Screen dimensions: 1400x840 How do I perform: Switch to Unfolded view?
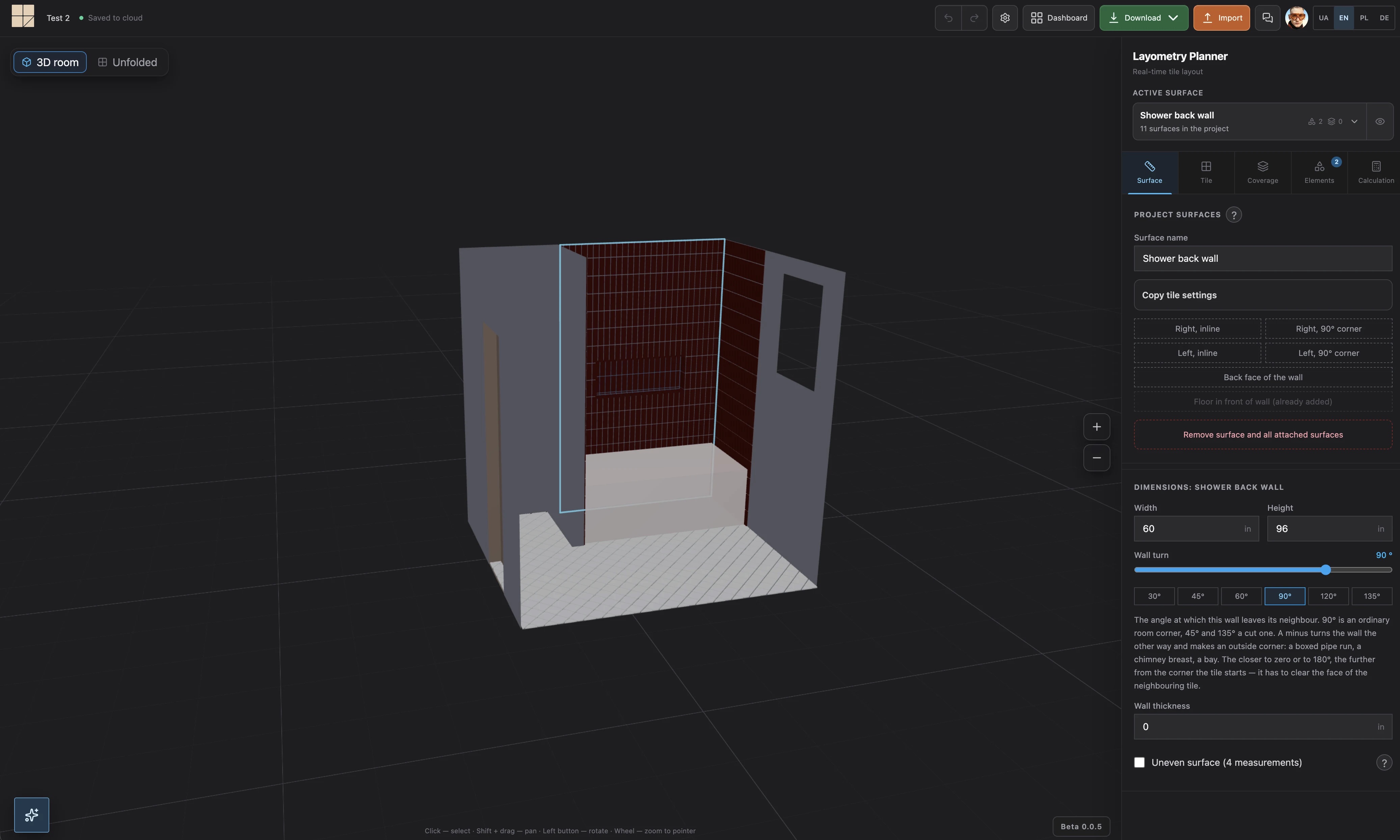point(128,62)
